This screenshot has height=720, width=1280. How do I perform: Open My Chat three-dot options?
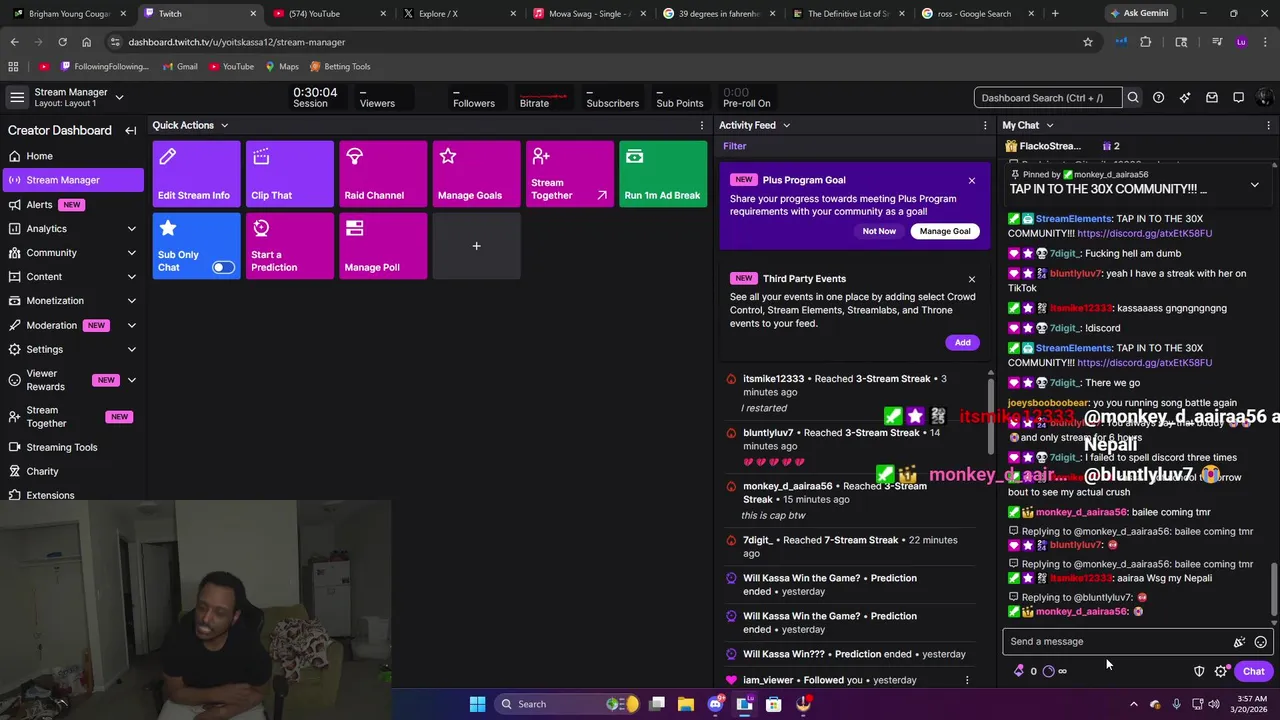(1269, 125)
